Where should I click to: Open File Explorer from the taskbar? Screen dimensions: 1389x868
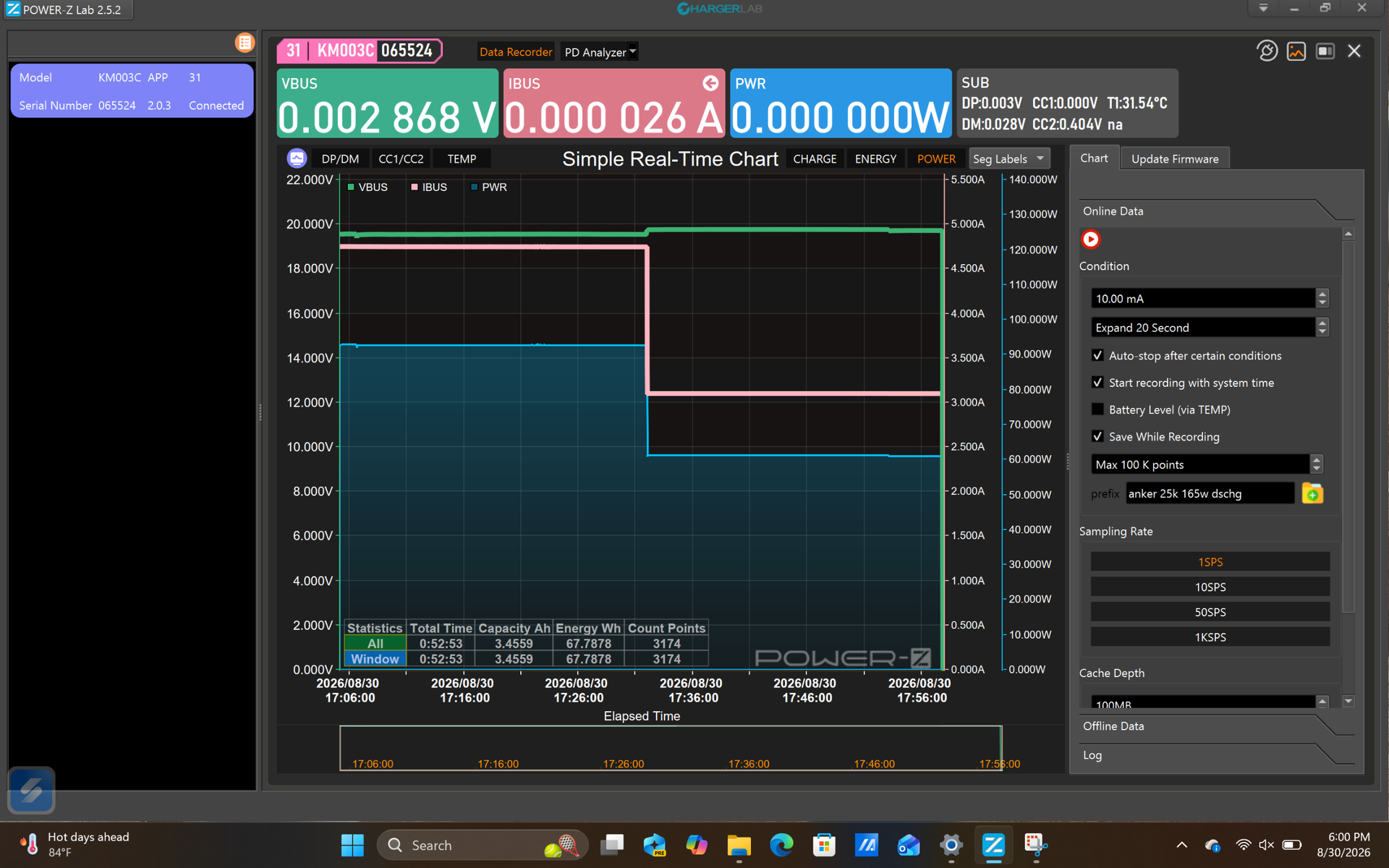739,845
